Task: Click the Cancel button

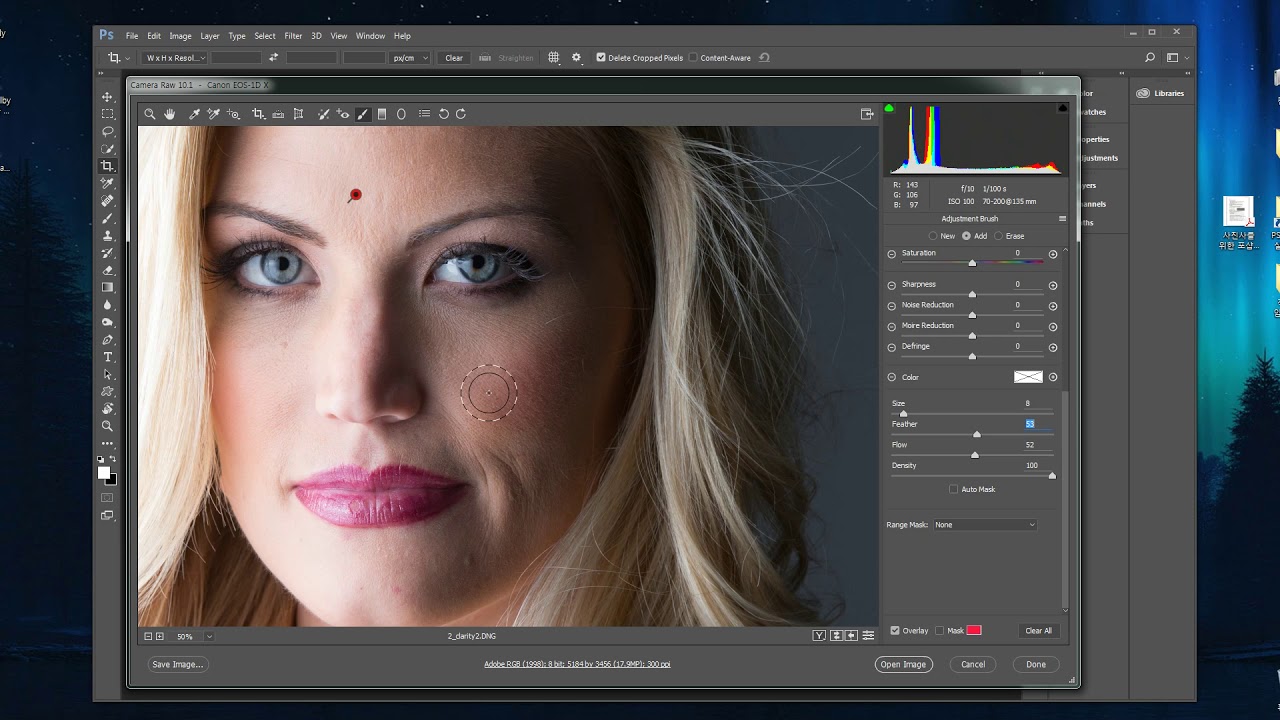Action: pyautogui.click(x=973, y=664)
